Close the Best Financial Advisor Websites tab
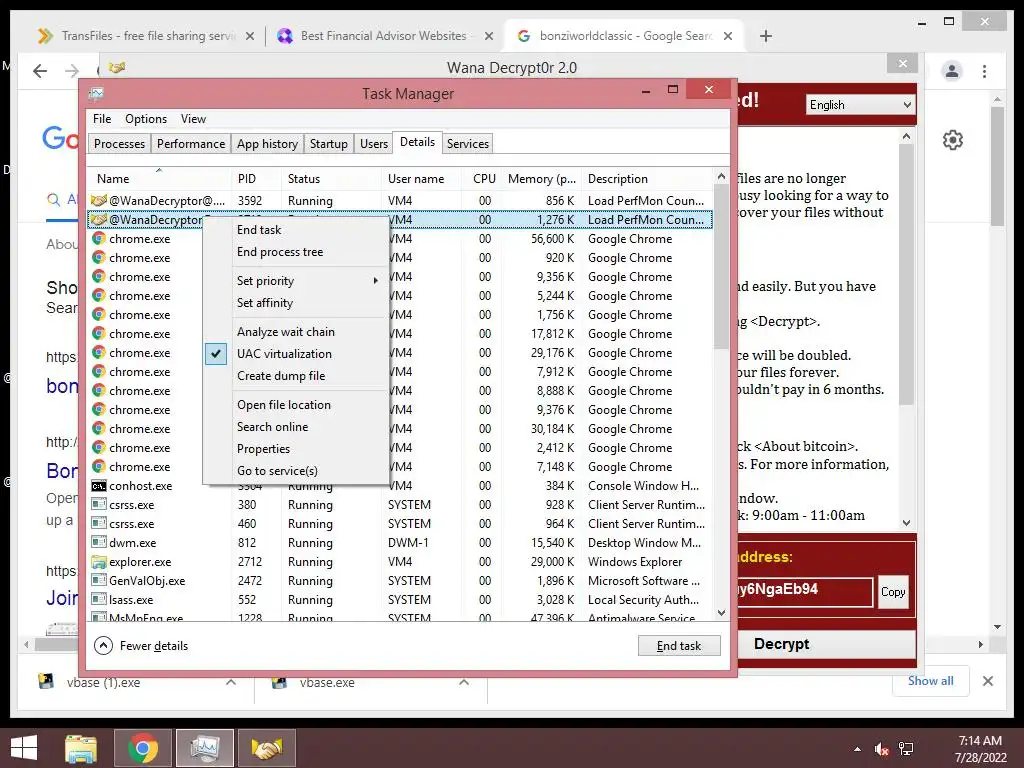The image size is (1024, 768). pyautogui.click(x=488, y=37)
